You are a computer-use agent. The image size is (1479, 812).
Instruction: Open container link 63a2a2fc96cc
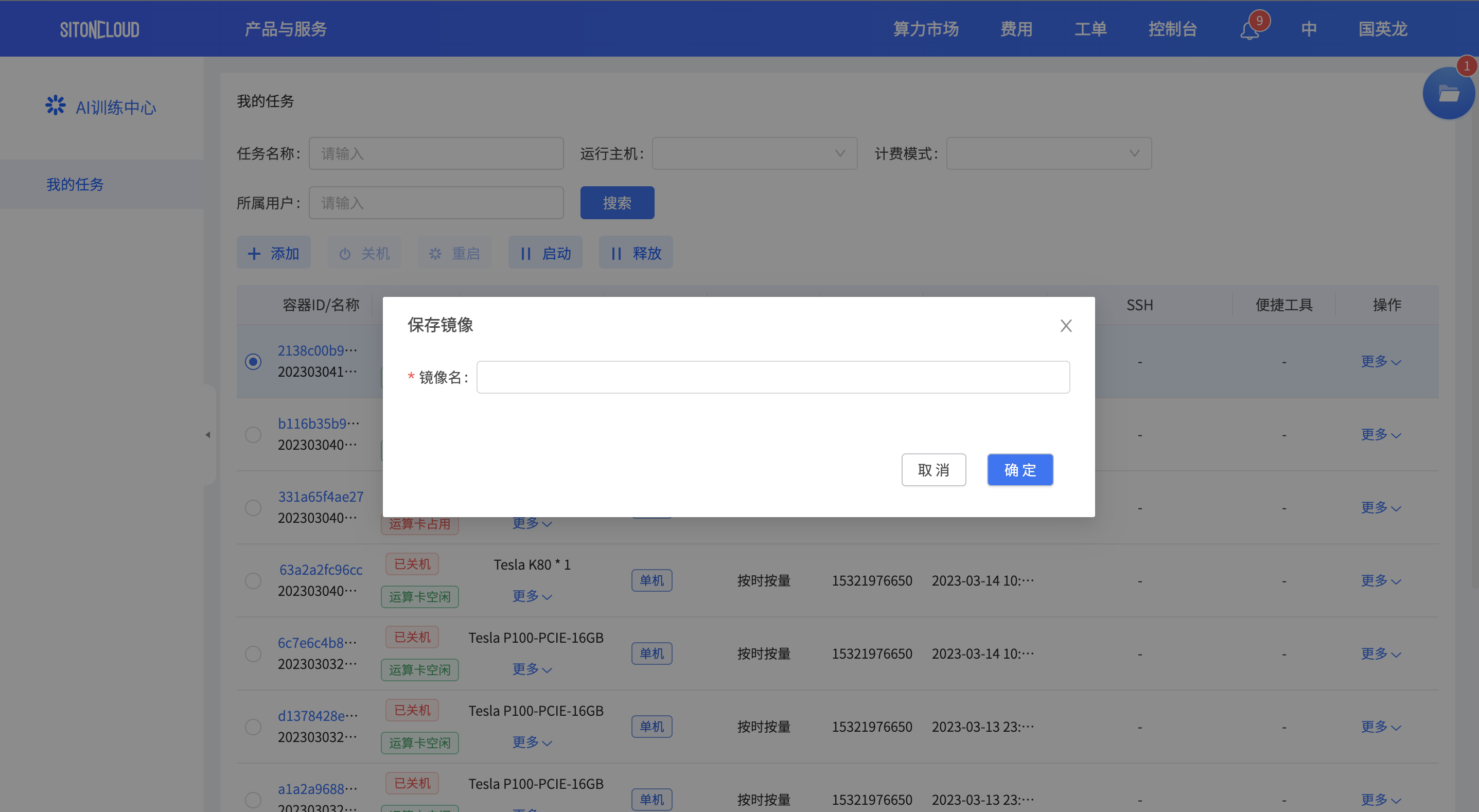(321, 569)
